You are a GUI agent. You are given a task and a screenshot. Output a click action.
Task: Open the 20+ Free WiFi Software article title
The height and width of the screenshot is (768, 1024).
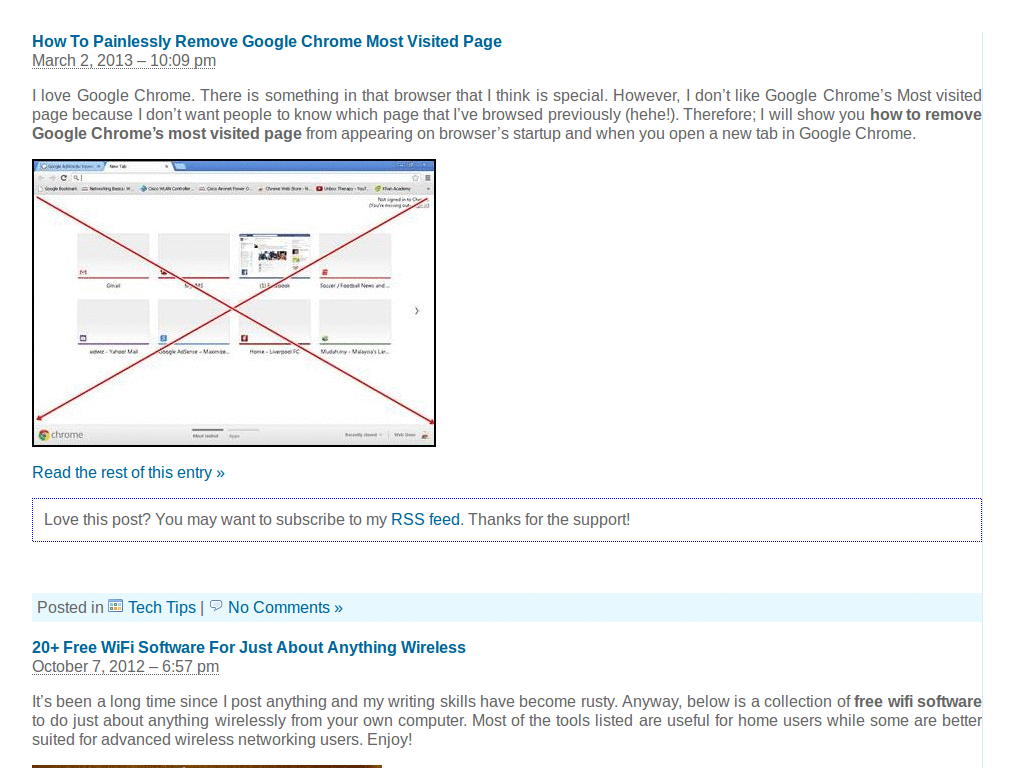[x=249, y=647]
